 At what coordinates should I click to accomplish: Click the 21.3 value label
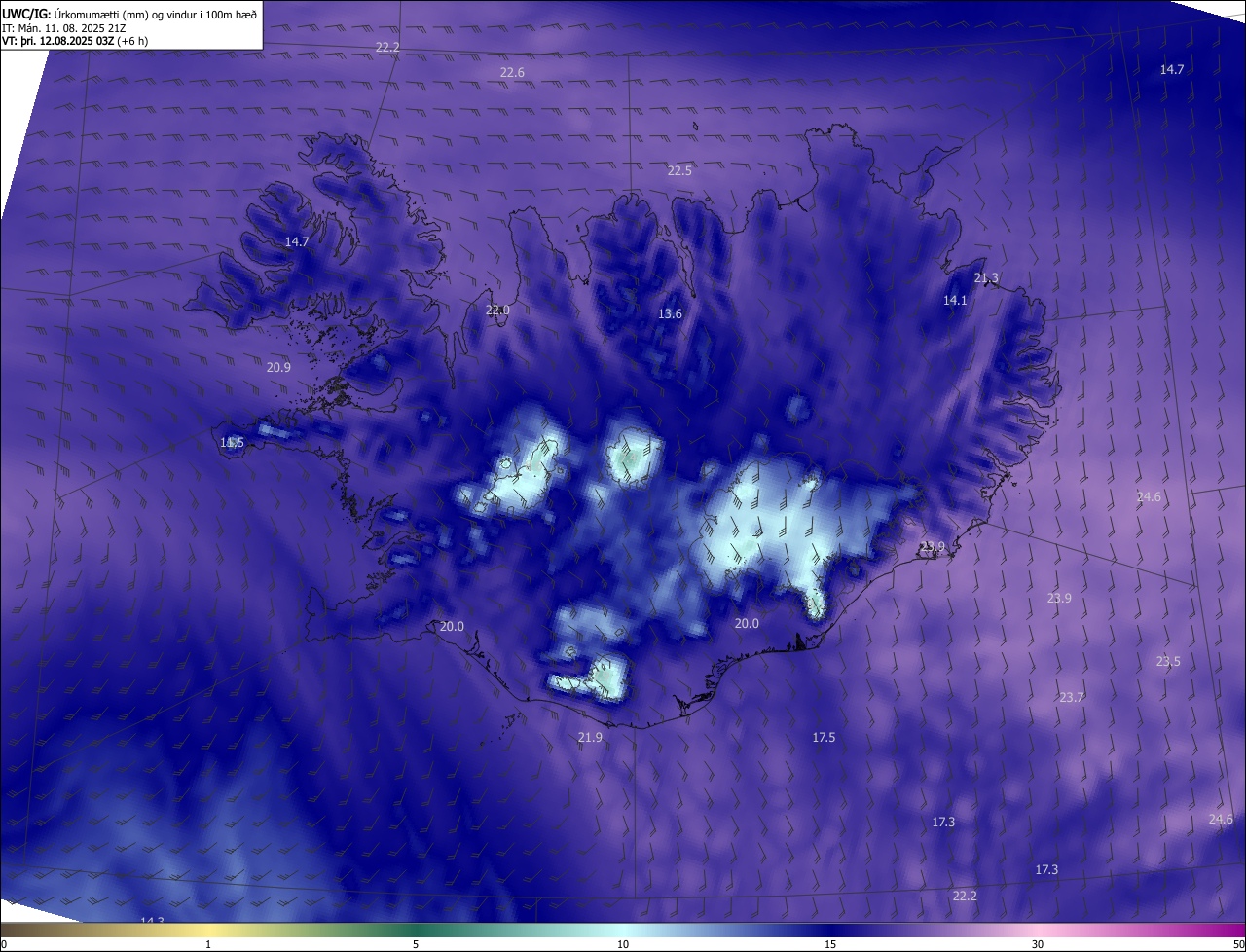986,278
